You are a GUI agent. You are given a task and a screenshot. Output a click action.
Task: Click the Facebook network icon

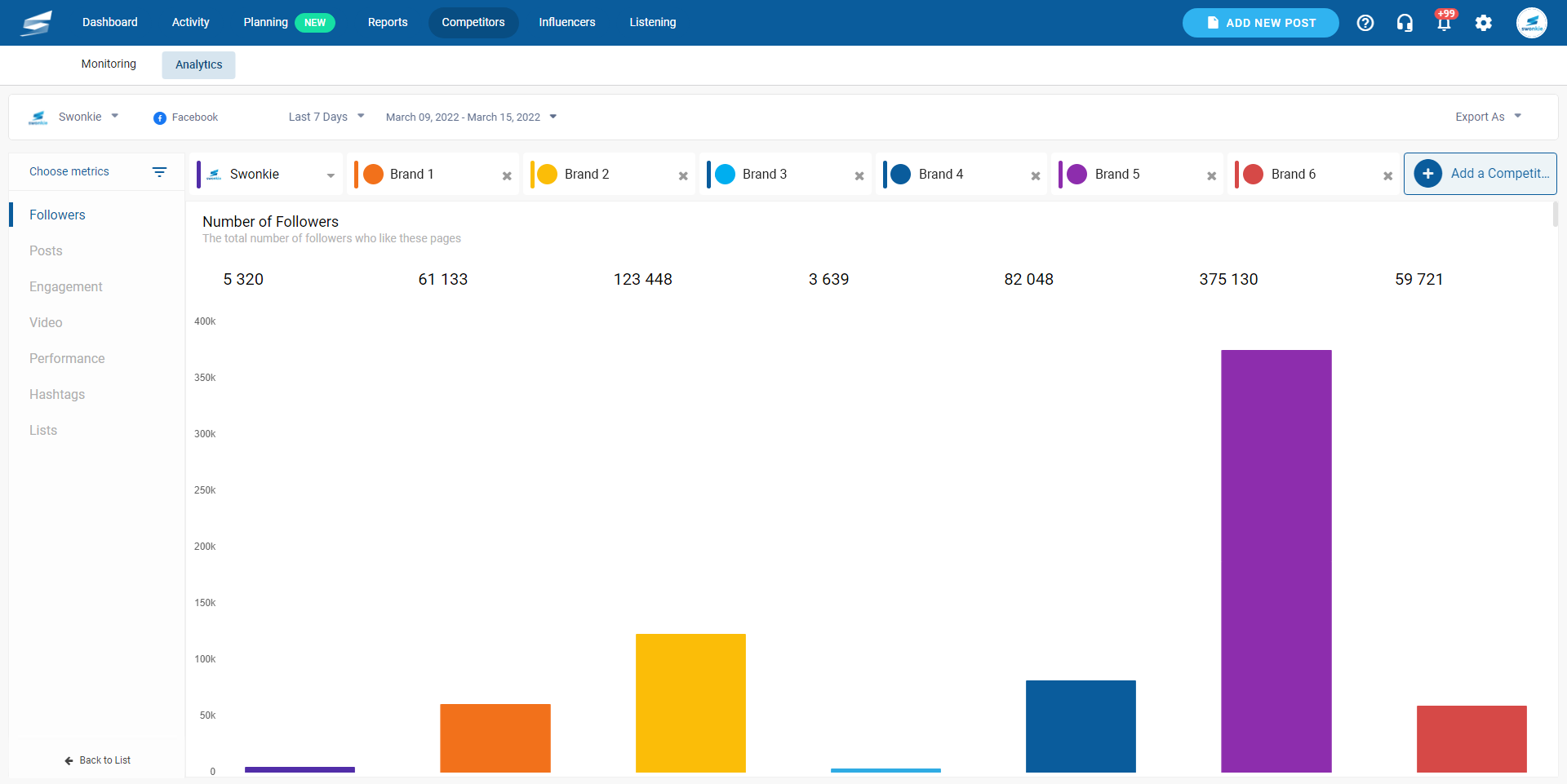click(160, 118)
